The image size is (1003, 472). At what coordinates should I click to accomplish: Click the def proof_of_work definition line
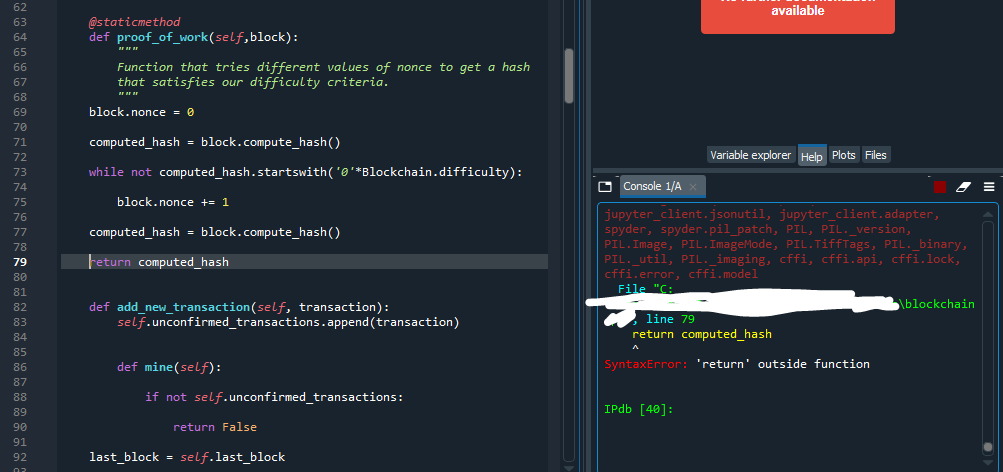194,37
